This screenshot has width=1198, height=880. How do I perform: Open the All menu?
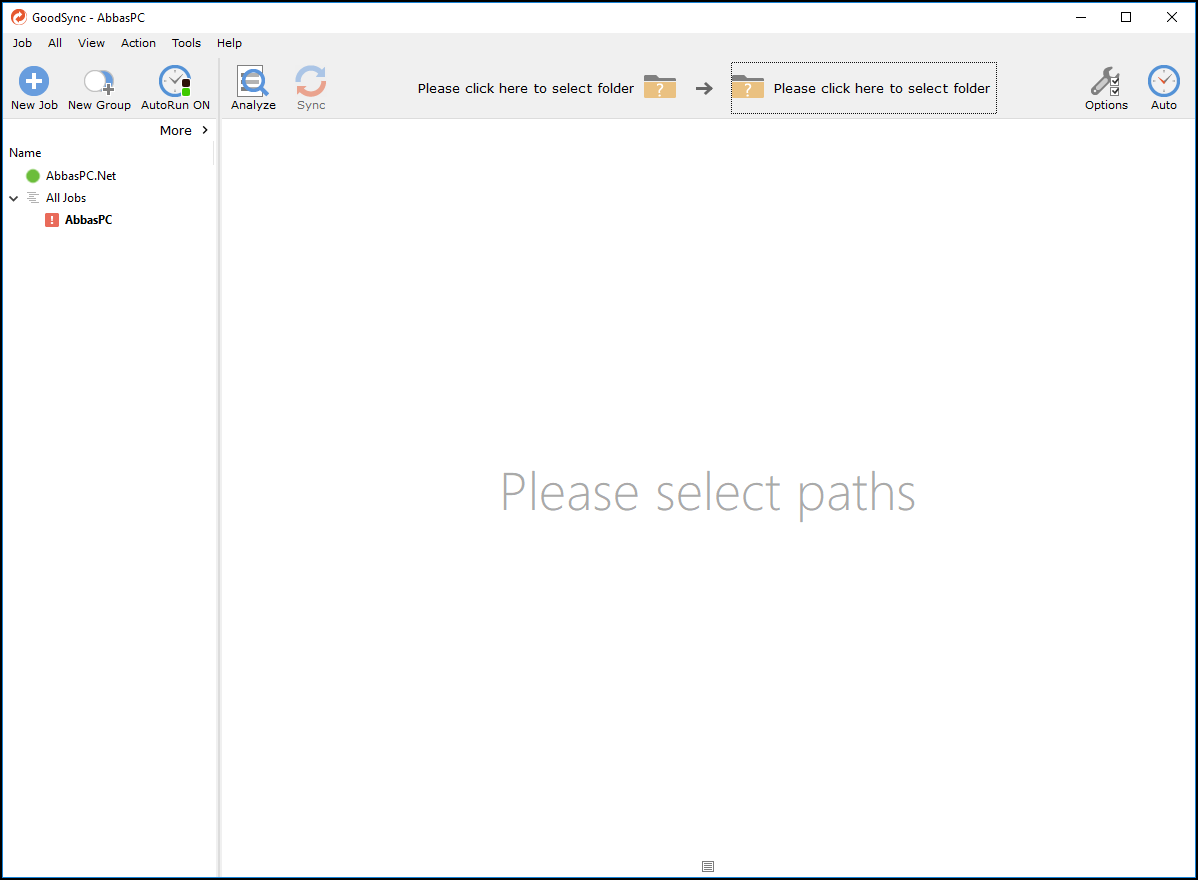pyautogui.click(x=55, y=43)
